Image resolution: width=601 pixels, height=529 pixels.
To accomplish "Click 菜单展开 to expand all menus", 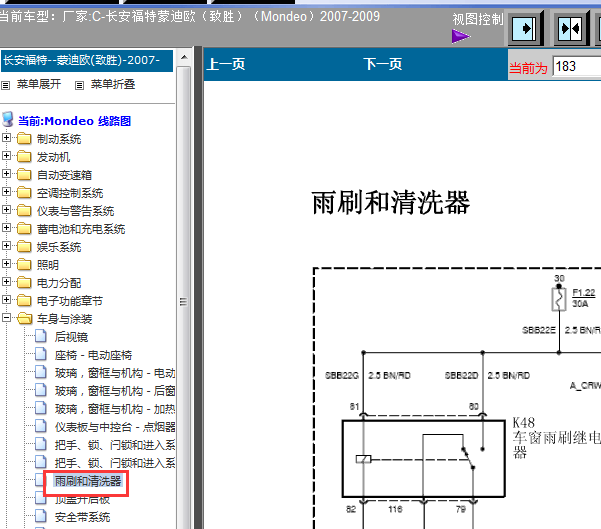I will click(x=39, y=84).
